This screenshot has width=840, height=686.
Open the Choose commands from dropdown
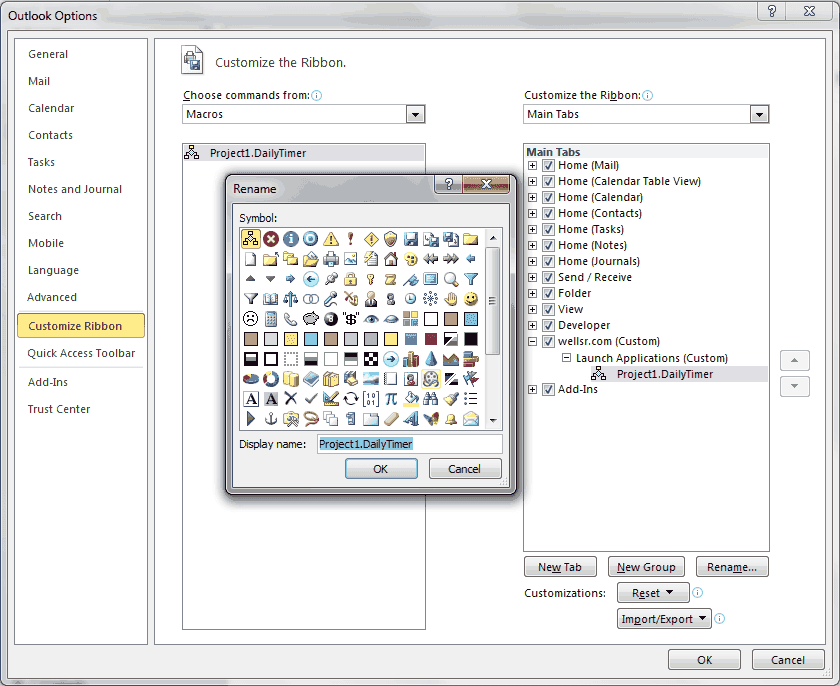tap(416, 114)
